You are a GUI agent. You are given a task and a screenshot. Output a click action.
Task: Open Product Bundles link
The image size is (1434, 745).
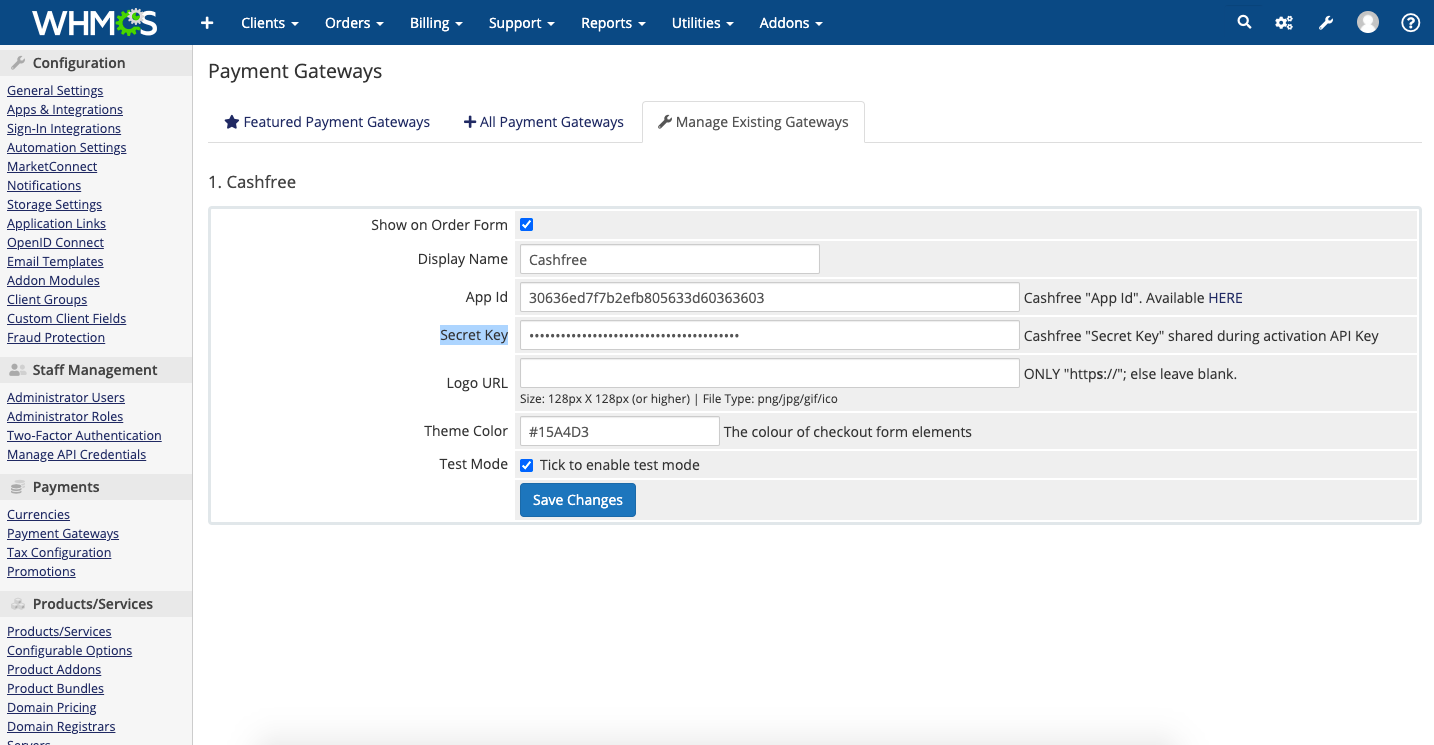[55, 689]
